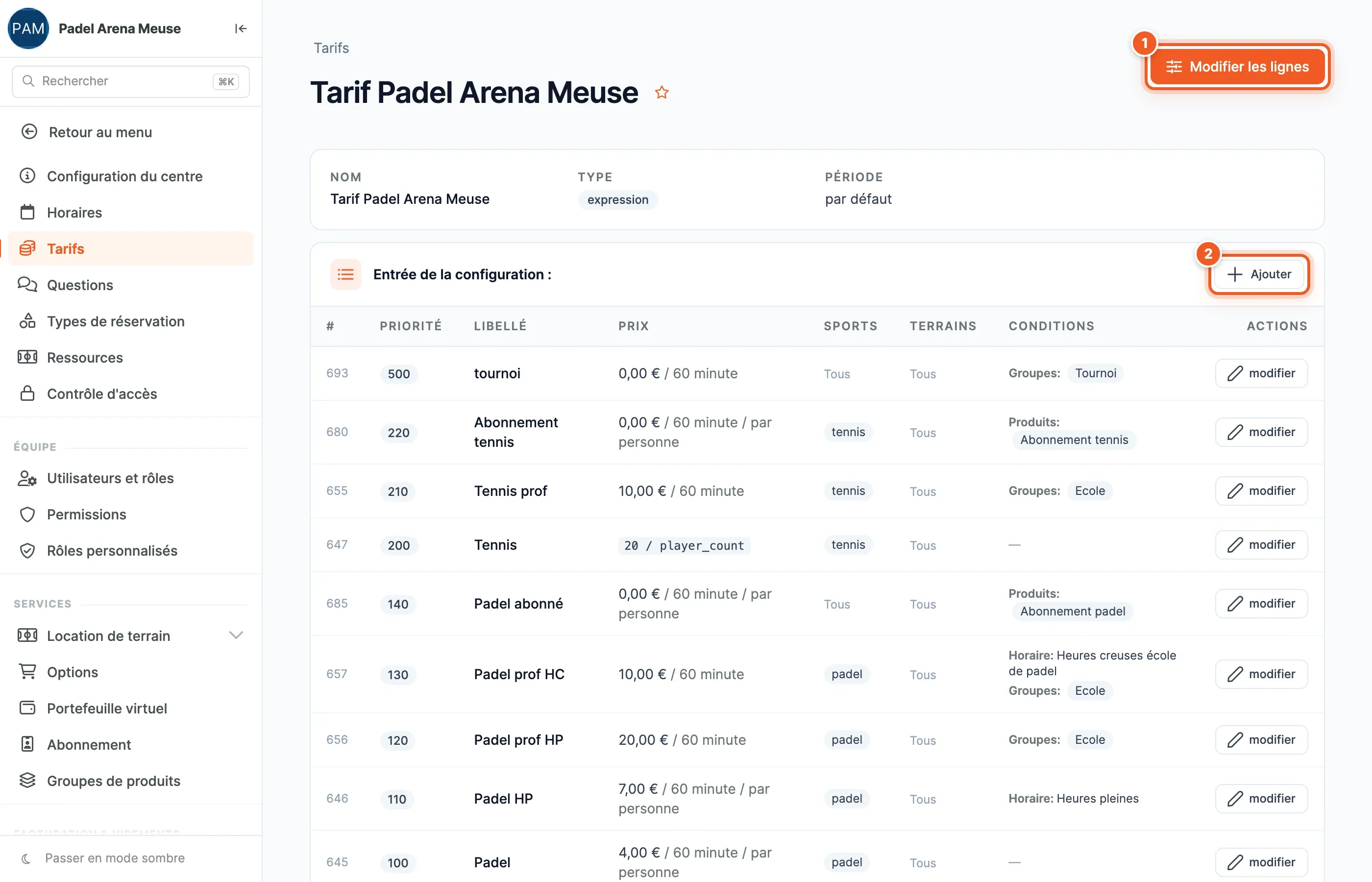Click the Questions chat bubbles icon

(x=27, y=285)
